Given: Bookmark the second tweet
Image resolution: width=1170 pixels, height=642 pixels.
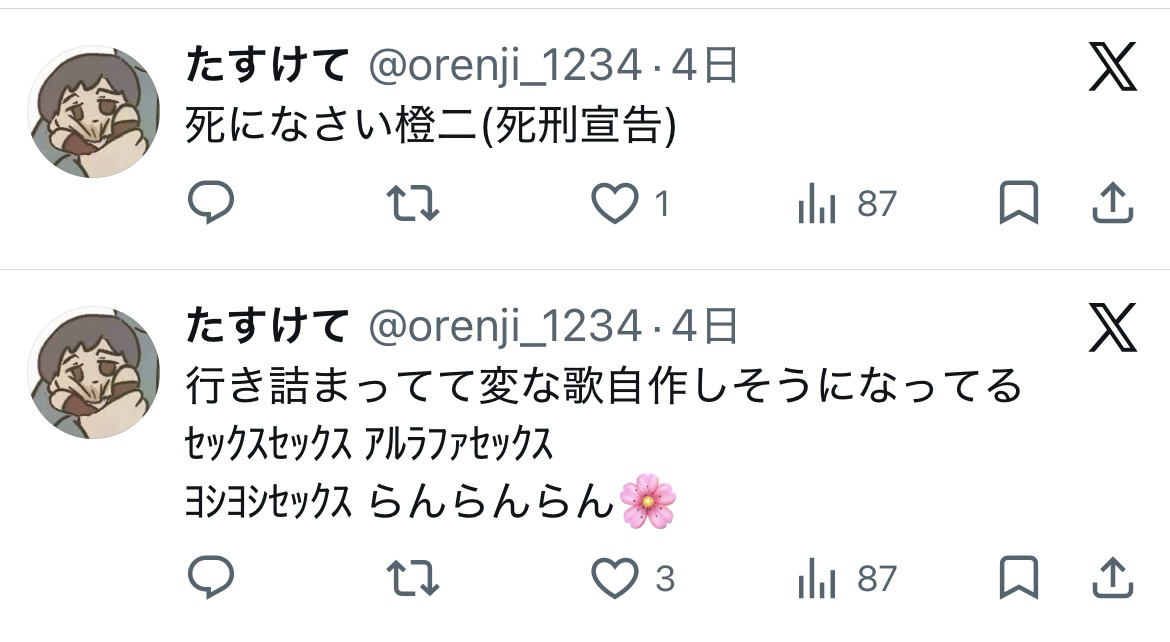Looking at the screenshot, I should [x=1019, y=577].
